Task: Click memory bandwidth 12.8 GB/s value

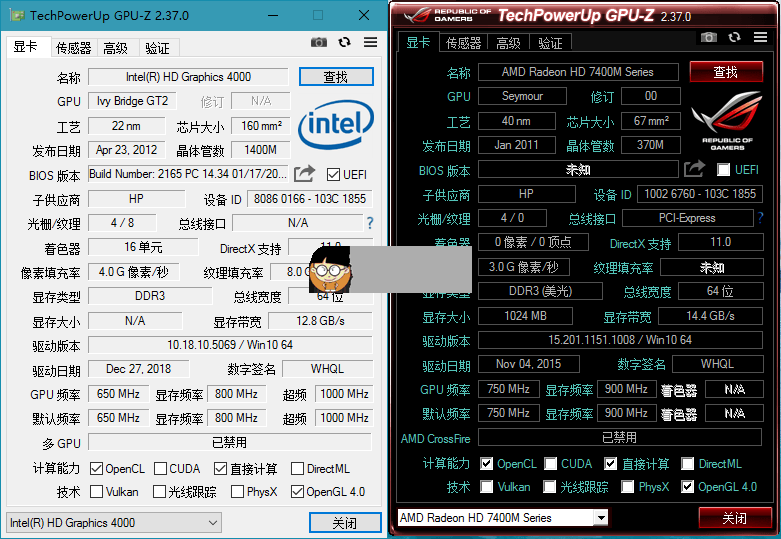Action: point(320,321)
